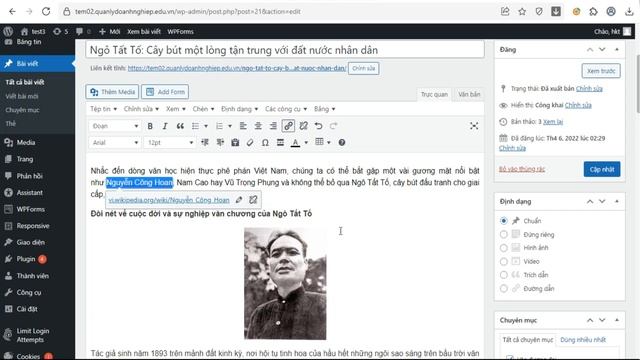Click Thêm Media button
The image size is (640, 360).
(112, 92)
